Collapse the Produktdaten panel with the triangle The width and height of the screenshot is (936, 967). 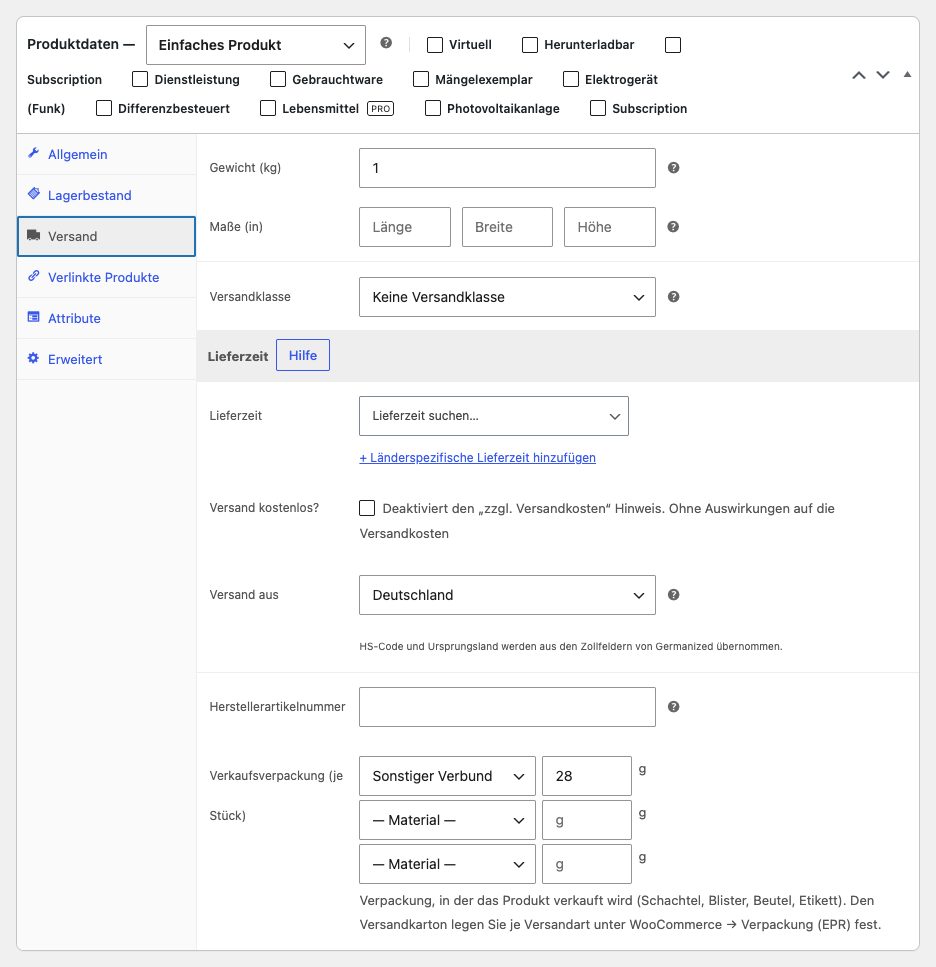(x=907, y=75)
